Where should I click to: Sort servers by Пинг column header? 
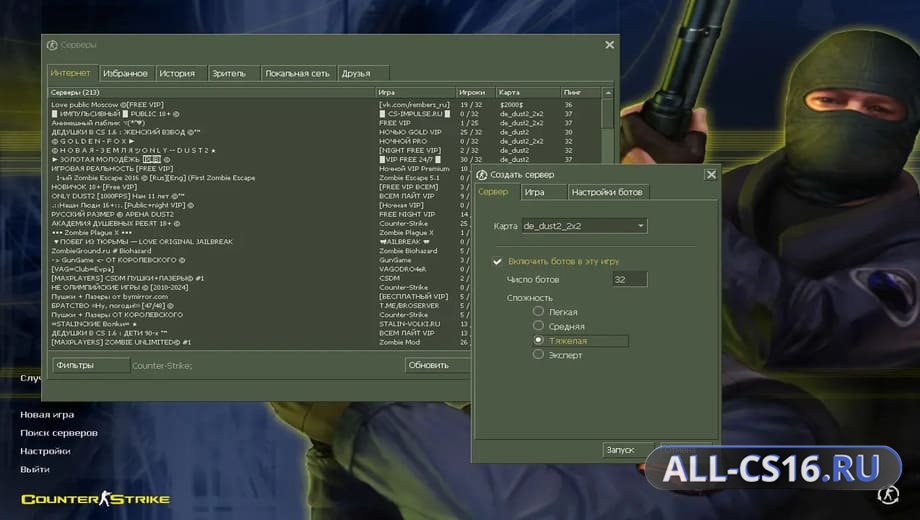coord(581,93)
